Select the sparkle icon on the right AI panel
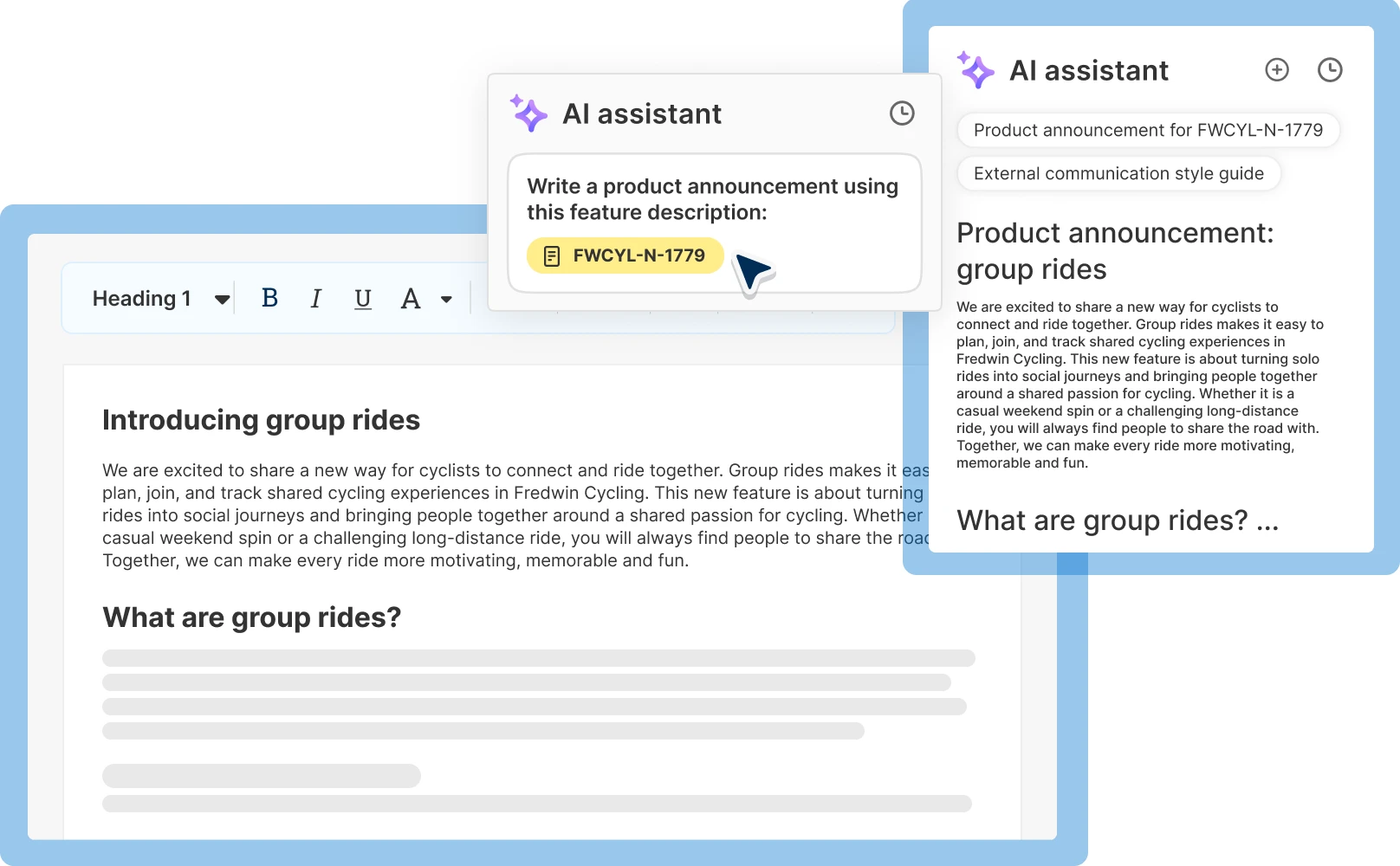 [975, 71]
